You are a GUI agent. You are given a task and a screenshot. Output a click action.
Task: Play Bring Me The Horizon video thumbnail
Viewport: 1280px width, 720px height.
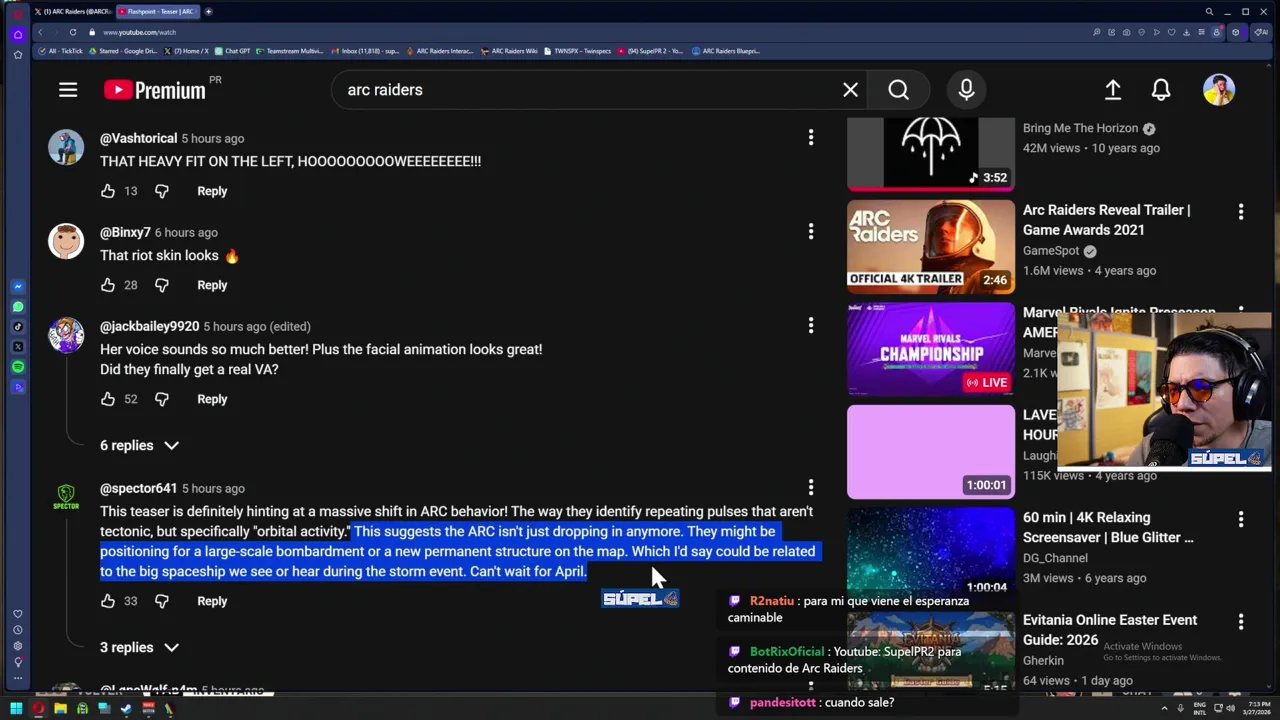(x=931, y=153)
